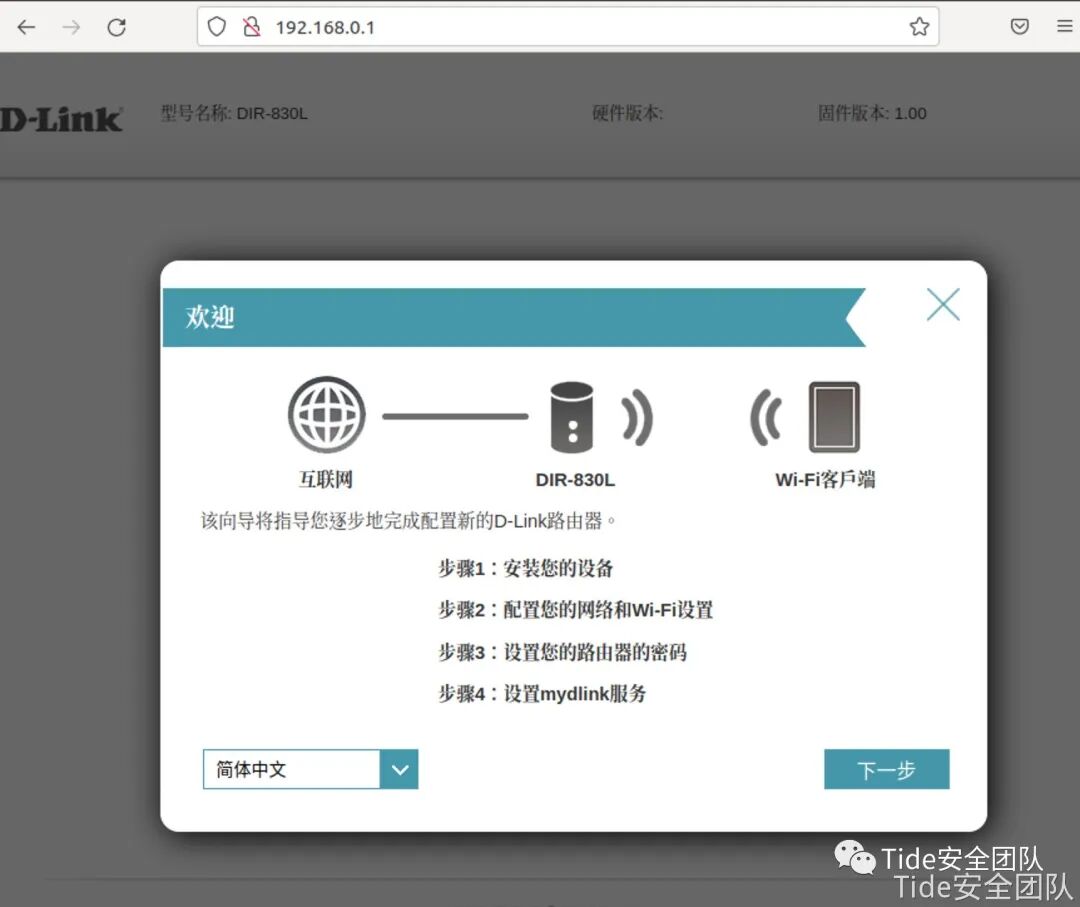Click the 步骤4 mydlink service text
This screenshot has width=1080, height=907.
(x=542, y=694)
